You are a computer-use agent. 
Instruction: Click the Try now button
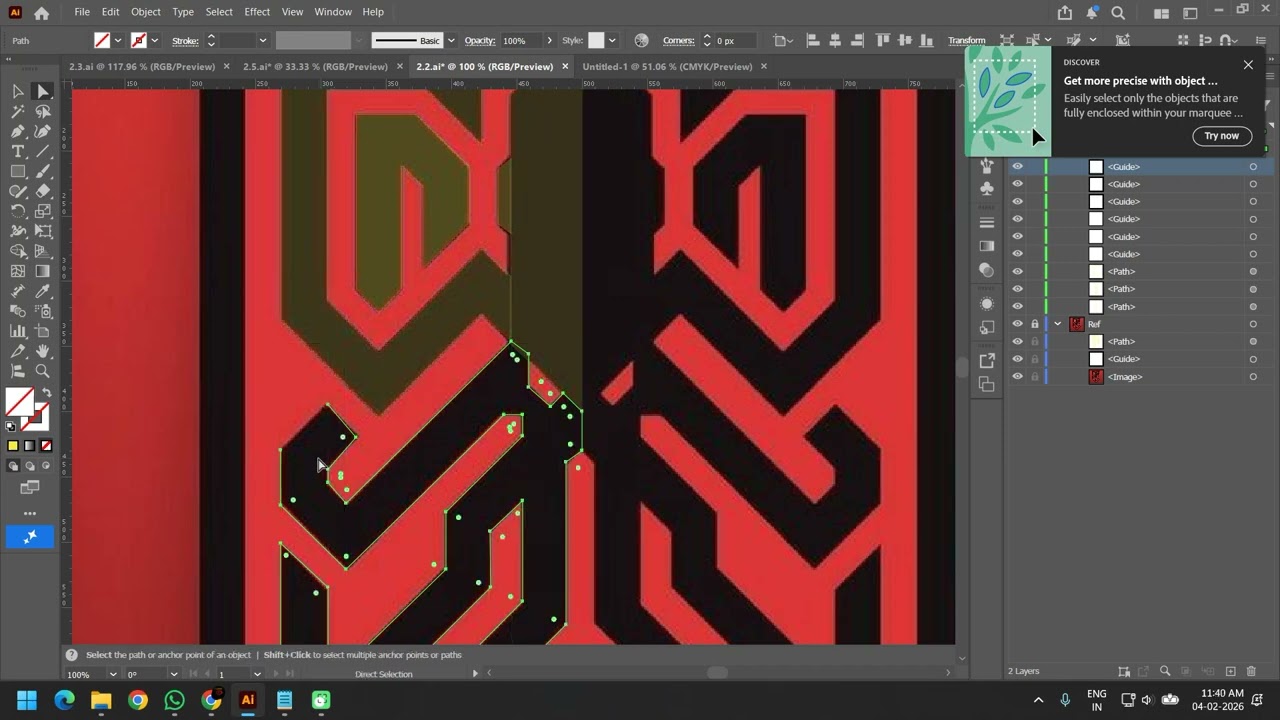click(1221, 136)
